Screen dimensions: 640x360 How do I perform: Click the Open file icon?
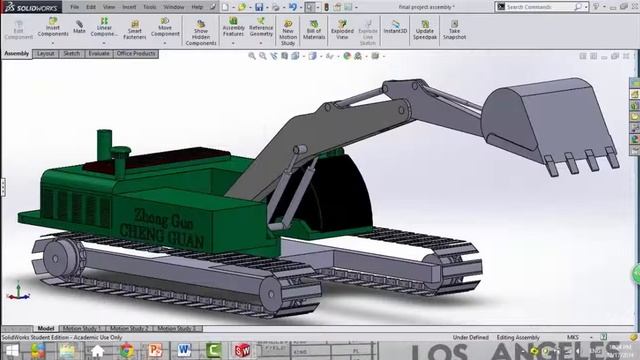pyautogui.click(x=242, y=7)
